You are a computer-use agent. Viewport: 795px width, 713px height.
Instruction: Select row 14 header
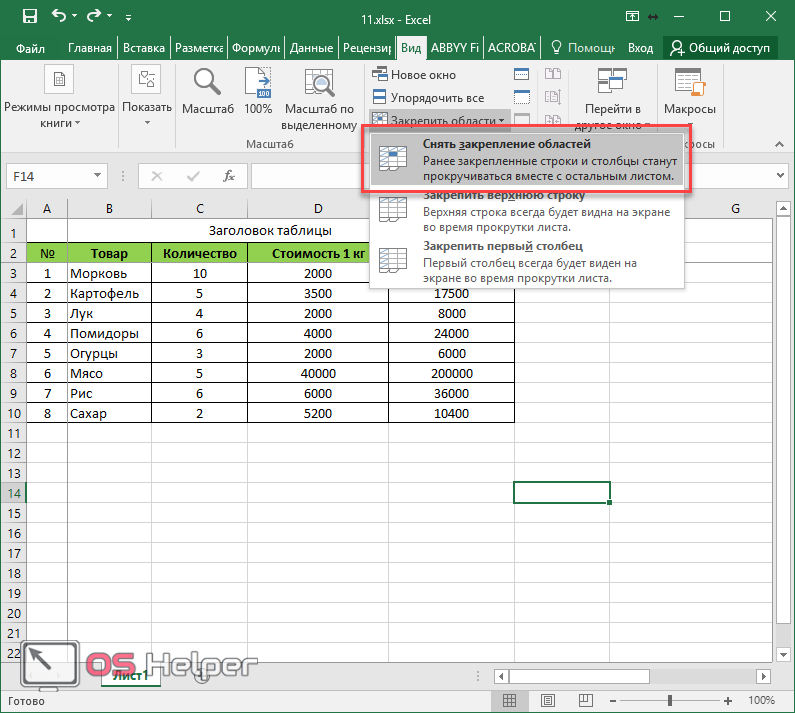(14, 493)
